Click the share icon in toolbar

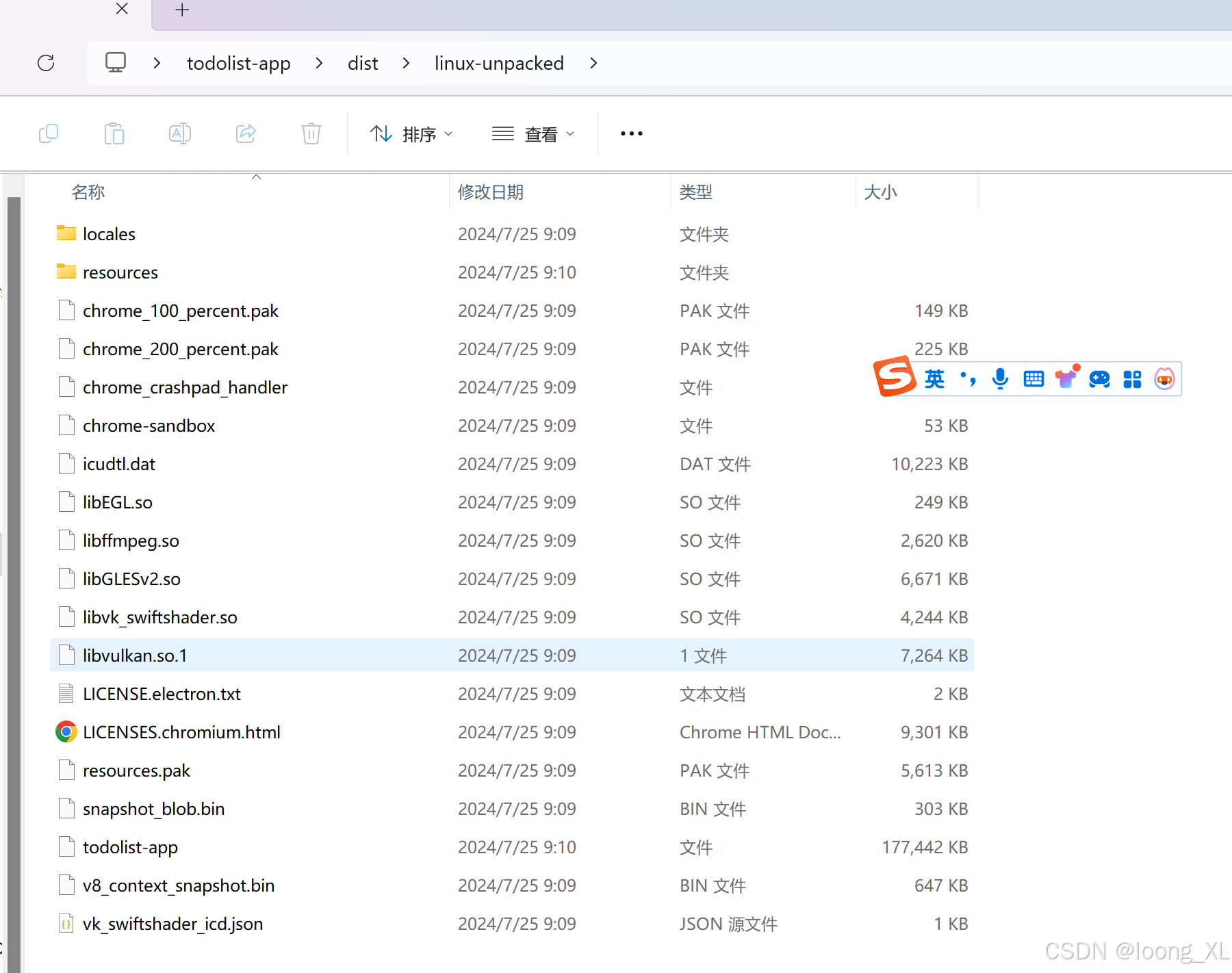(246, 133)
